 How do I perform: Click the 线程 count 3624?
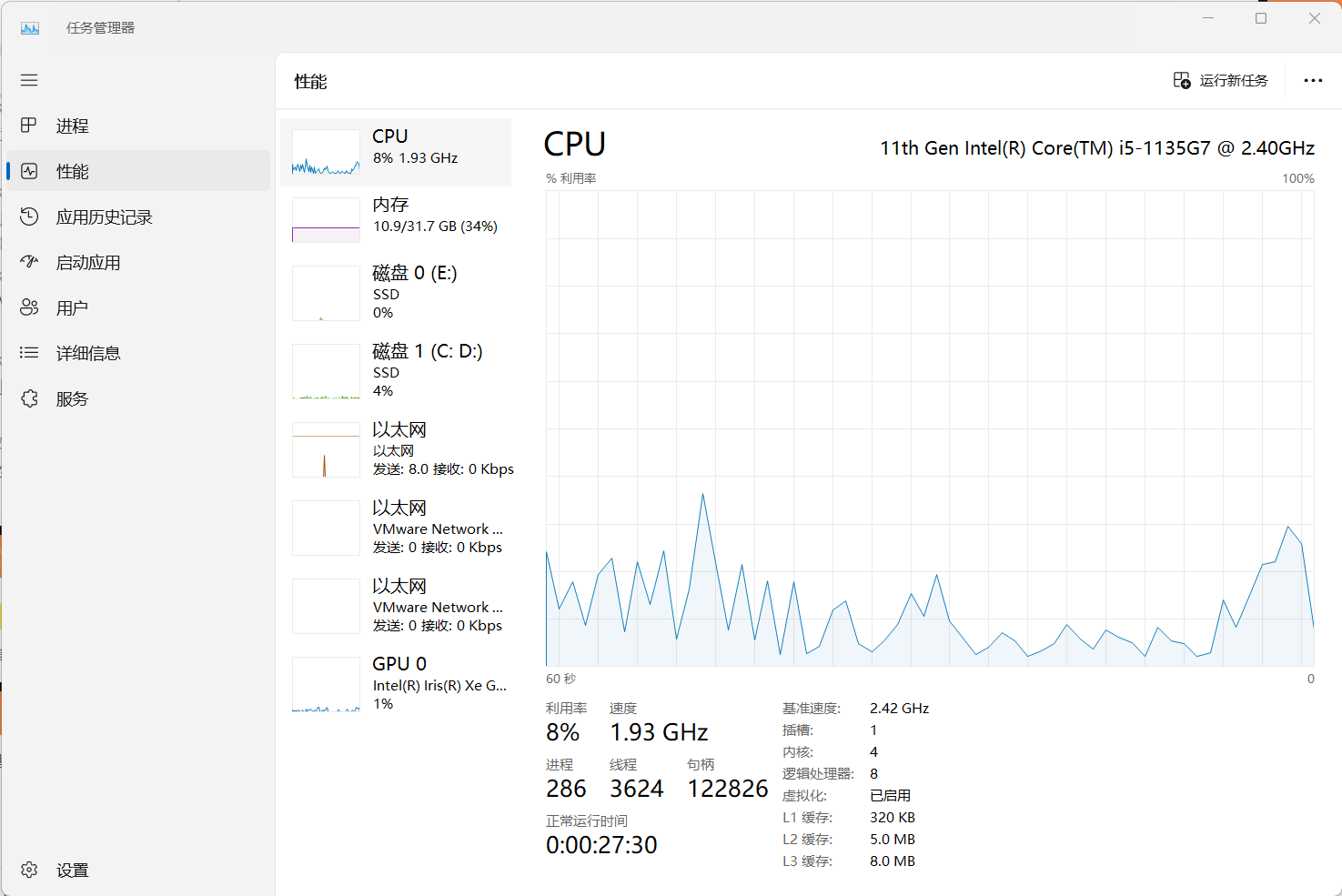click(637, 789)
